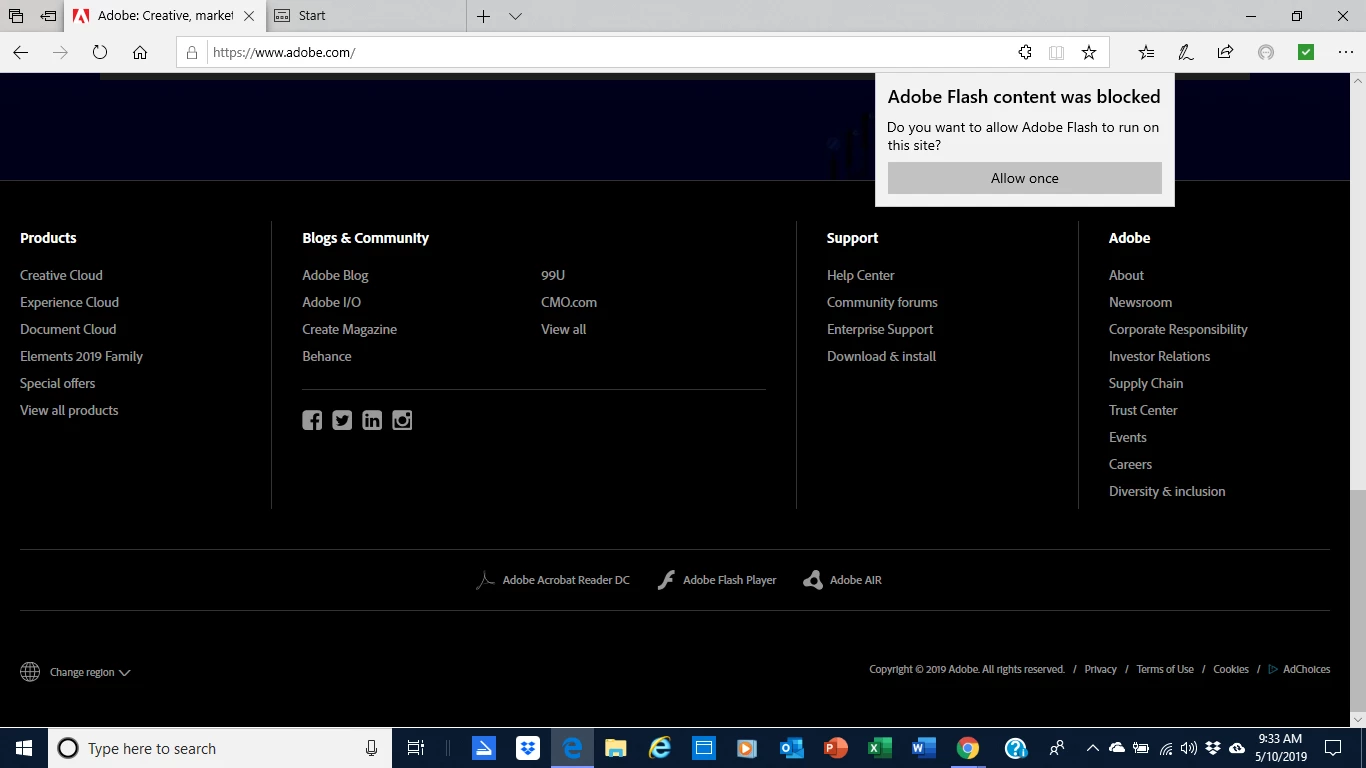Open the Careers link
The width and height of the screenshot is (1366, 768).
(1130, 464)
